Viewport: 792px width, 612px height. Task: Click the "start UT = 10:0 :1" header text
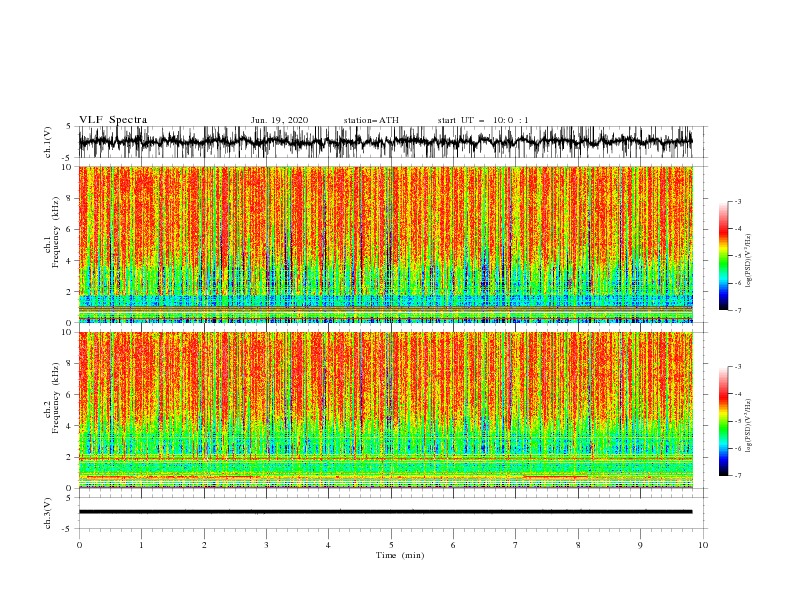point(483,120)
